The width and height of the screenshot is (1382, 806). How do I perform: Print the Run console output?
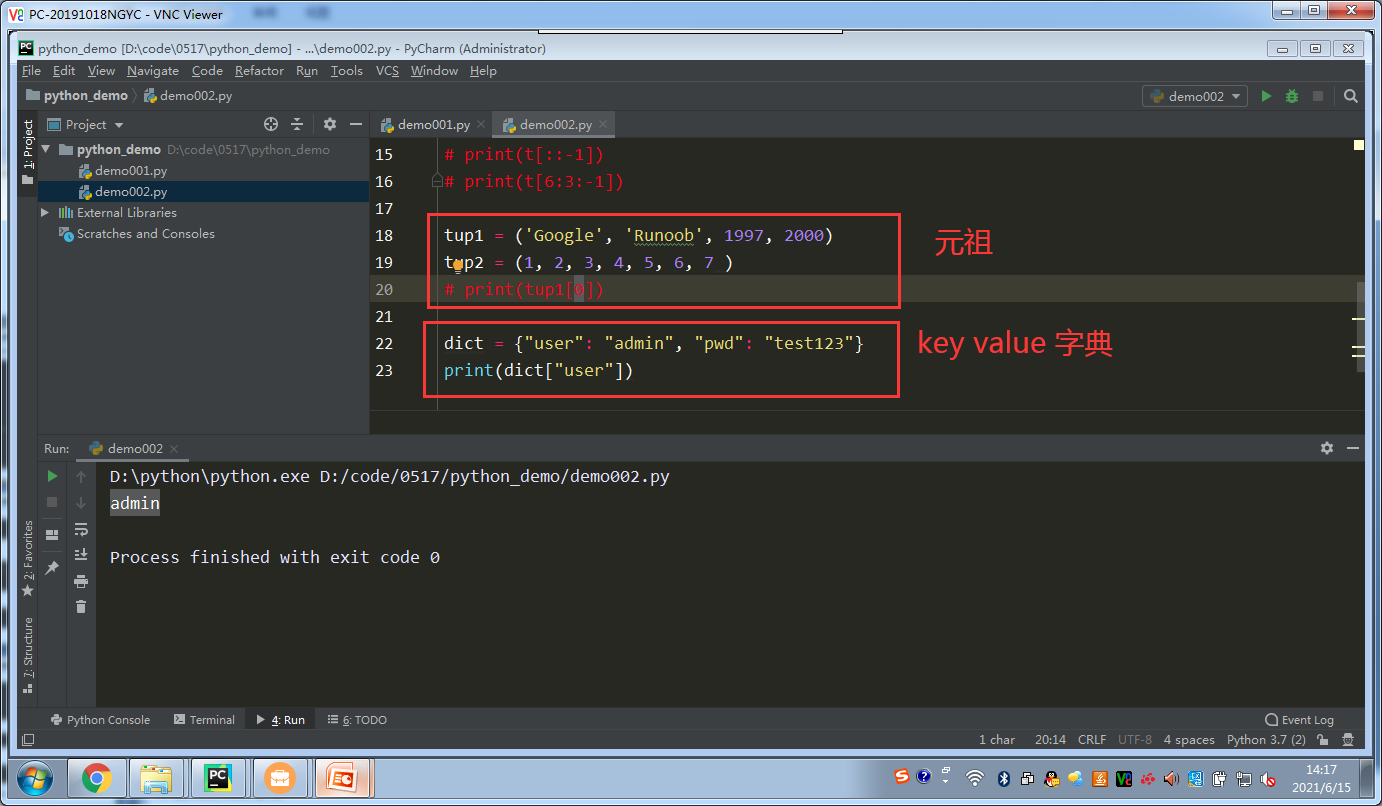click(81, 581)
